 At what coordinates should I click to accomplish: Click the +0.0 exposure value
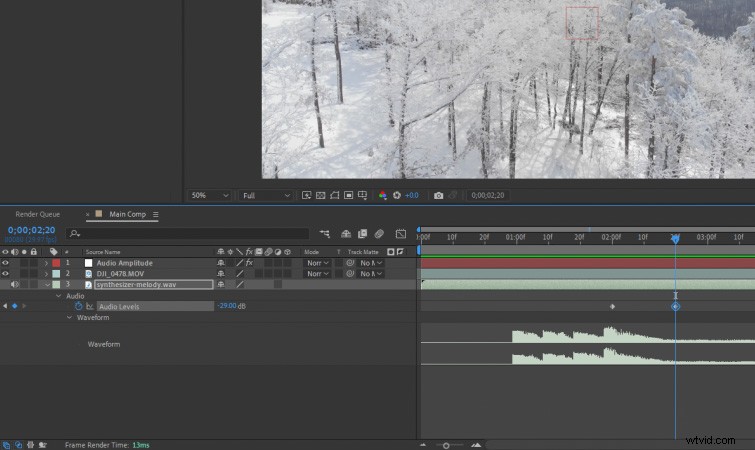pyautogui.click(x=412, y=195)
